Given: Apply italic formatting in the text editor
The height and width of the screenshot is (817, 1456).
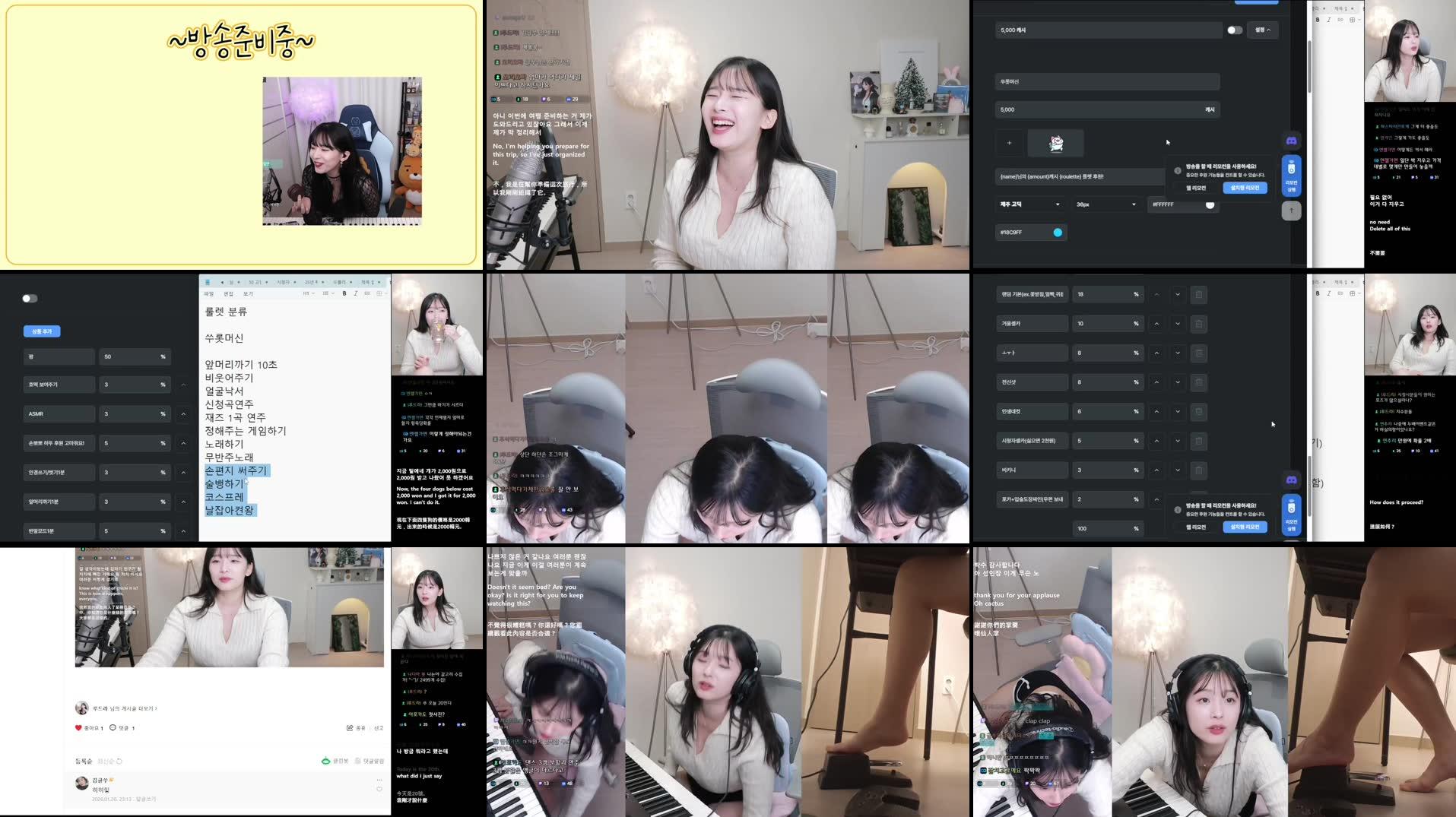Looking at the screenshot, I should [354, 293].
